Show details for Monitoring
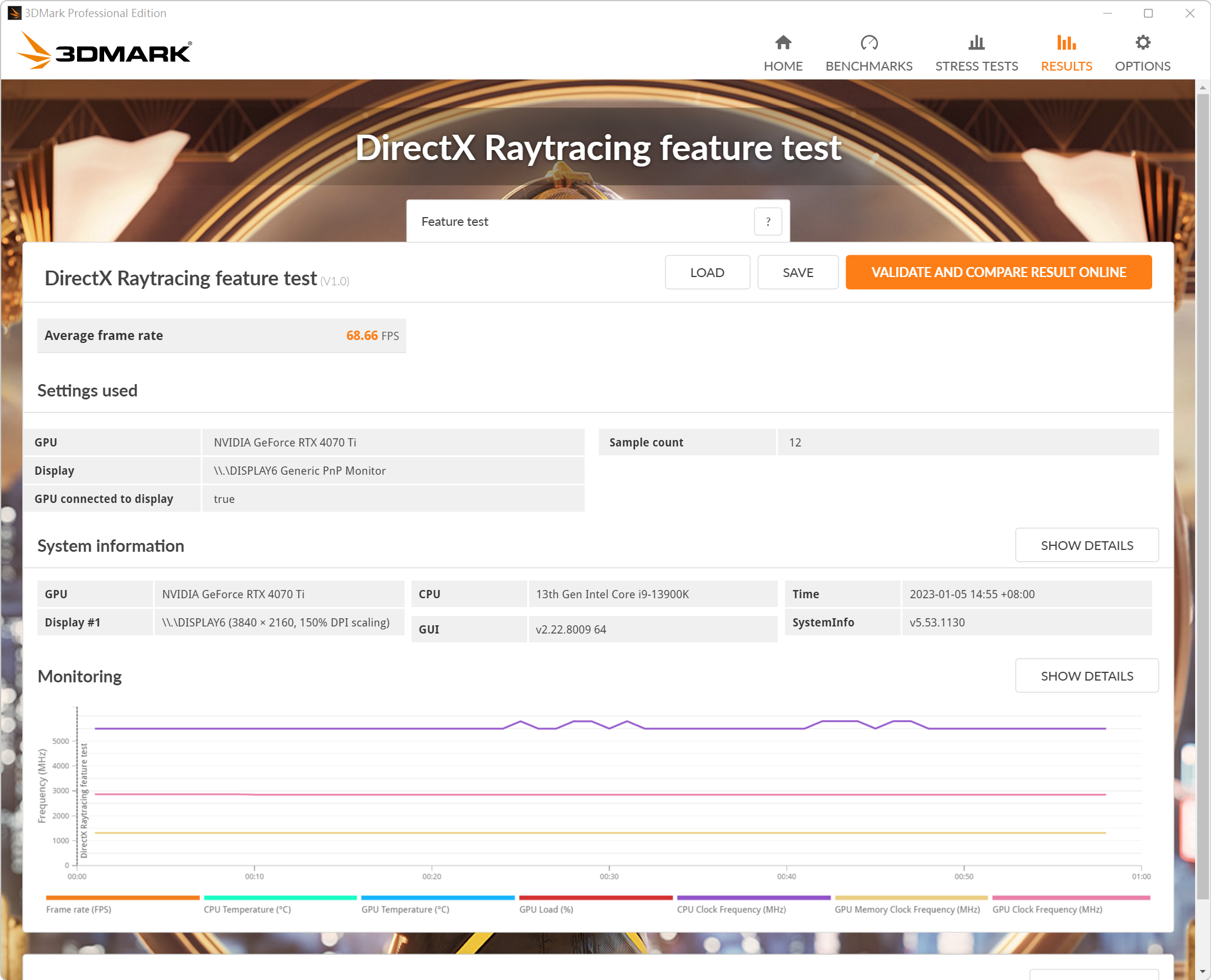Screen dimensions: 1211x980 (x=1087, y=676)
